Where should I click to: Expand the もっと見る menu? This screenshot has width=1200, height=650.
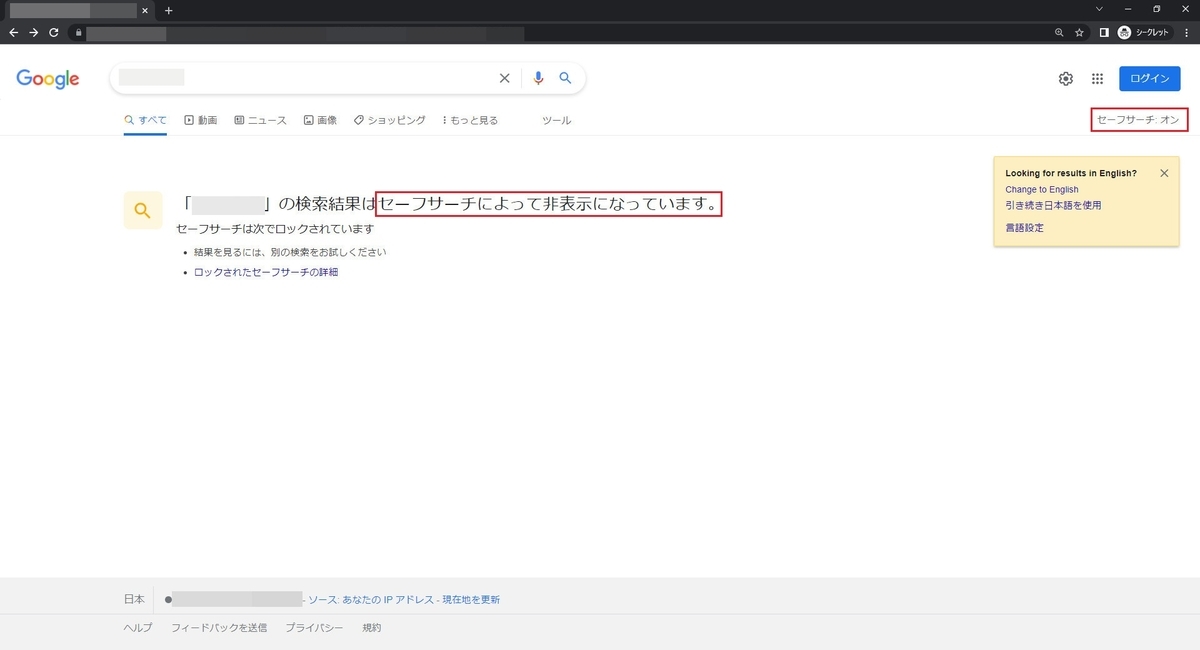pos(470,120)
